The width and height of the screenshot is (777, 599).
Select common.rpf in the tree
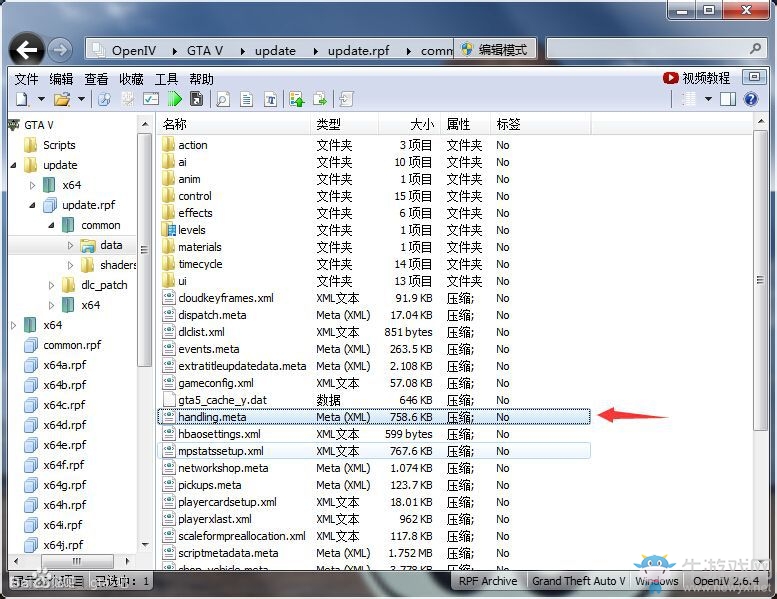point(72,345)
